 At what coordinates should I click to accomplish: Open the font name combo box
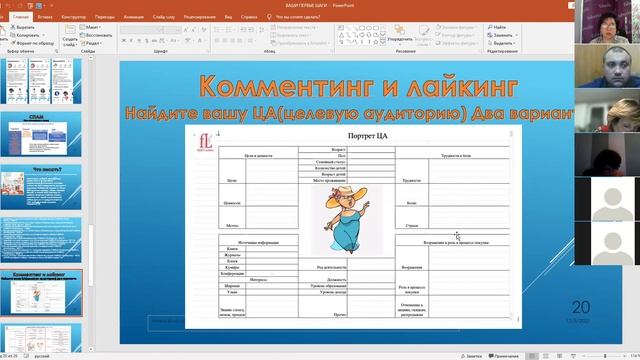[x=142, y=30]
